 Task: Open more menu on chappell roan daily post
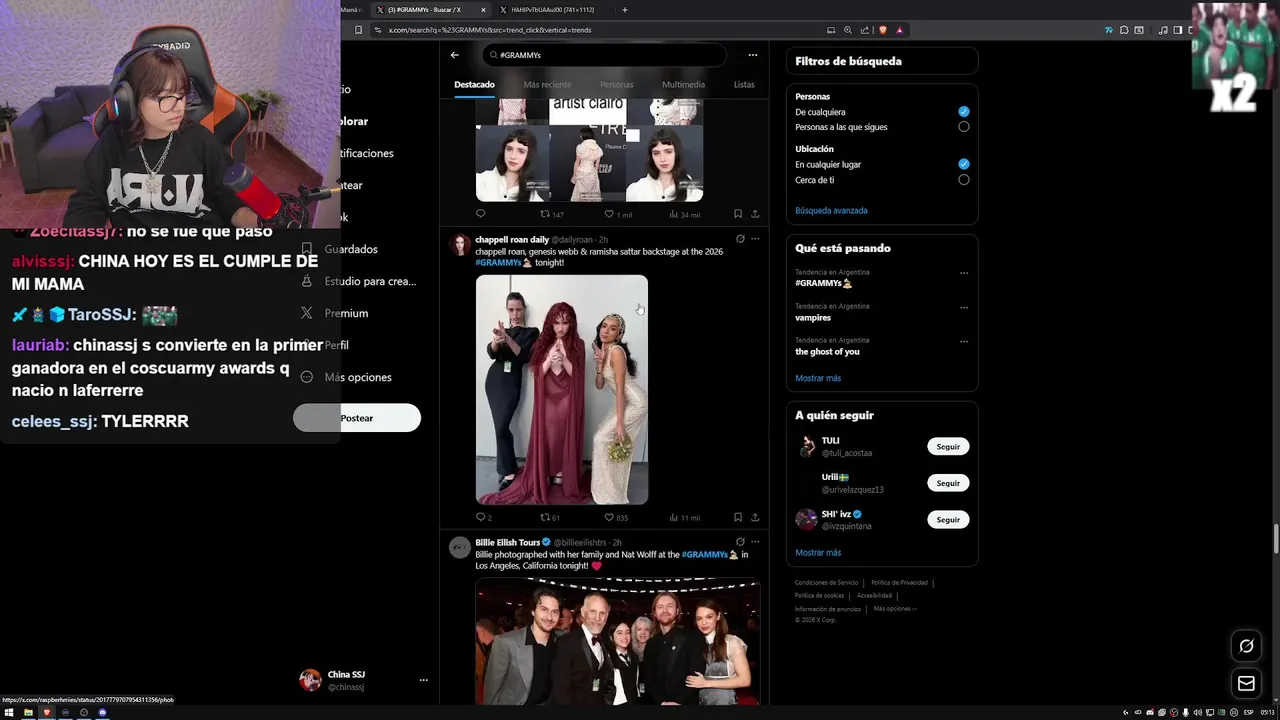click(x=755, y=239)
